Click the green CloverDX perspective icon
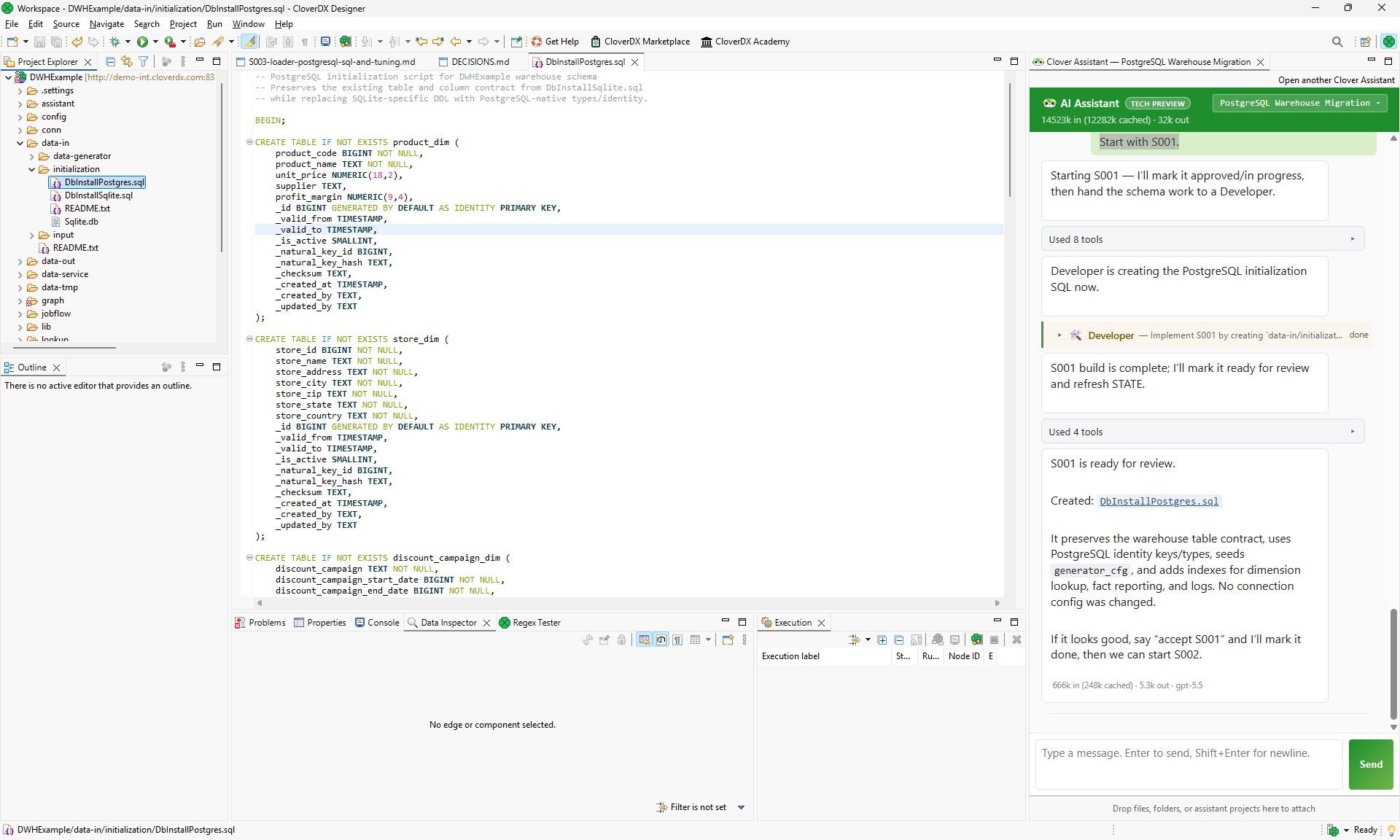 click(x=1389, y=42)
